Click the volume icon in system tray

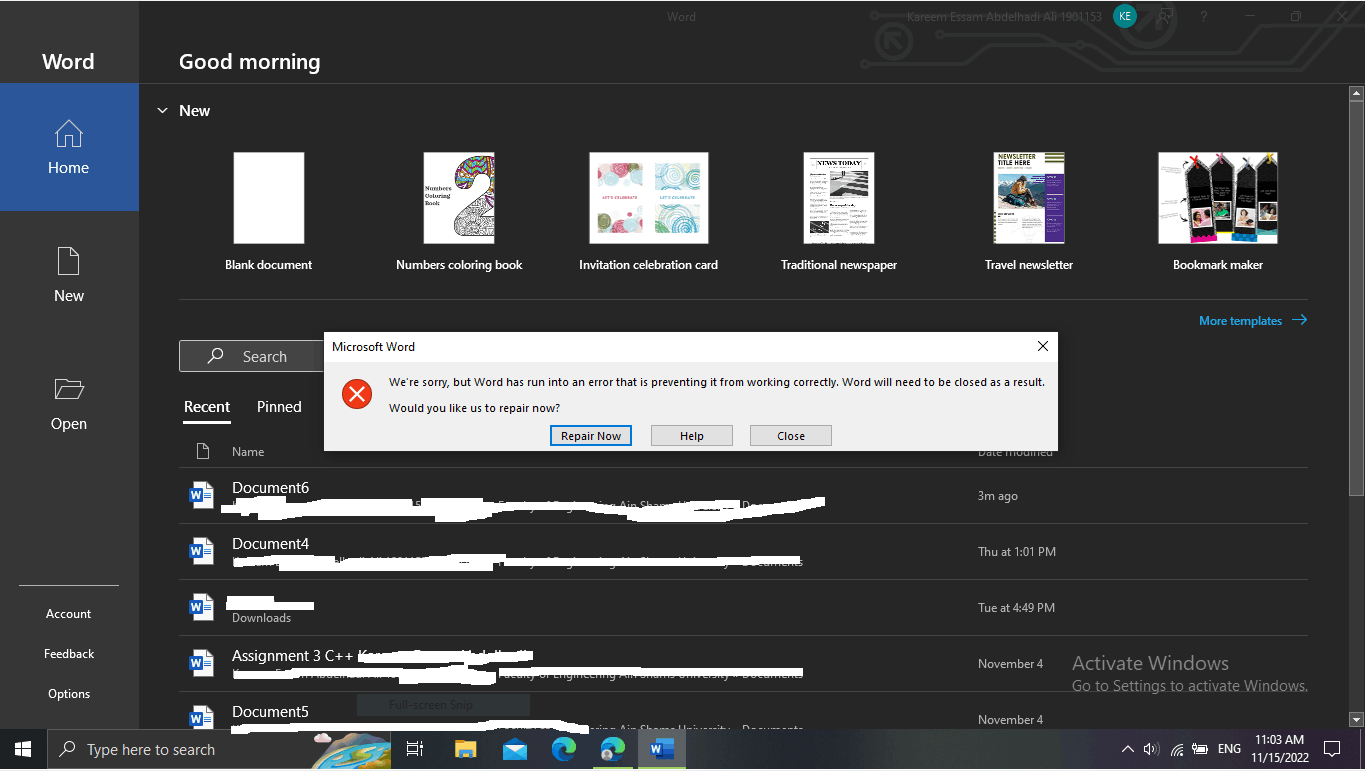click(x=1151, y=749)
